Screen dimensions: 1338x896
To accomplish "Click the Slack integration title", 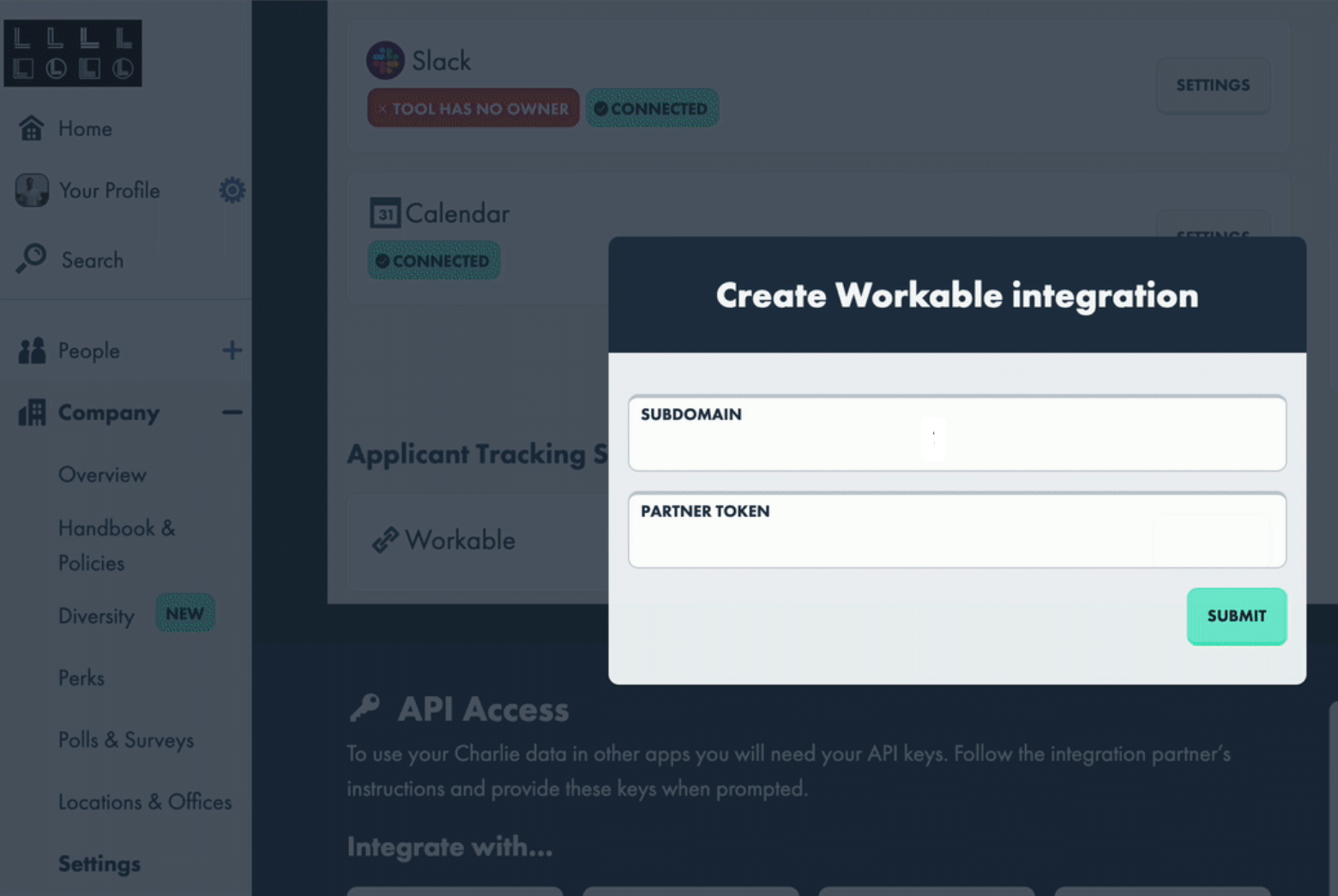I will click(441, 61).
